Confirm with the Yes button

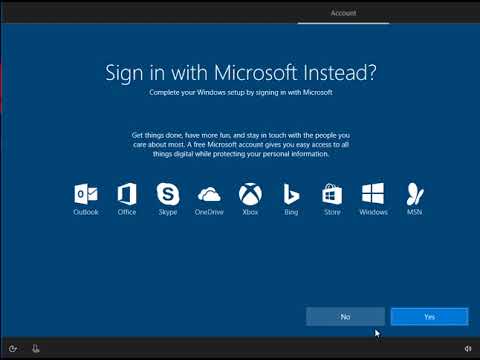429,317
